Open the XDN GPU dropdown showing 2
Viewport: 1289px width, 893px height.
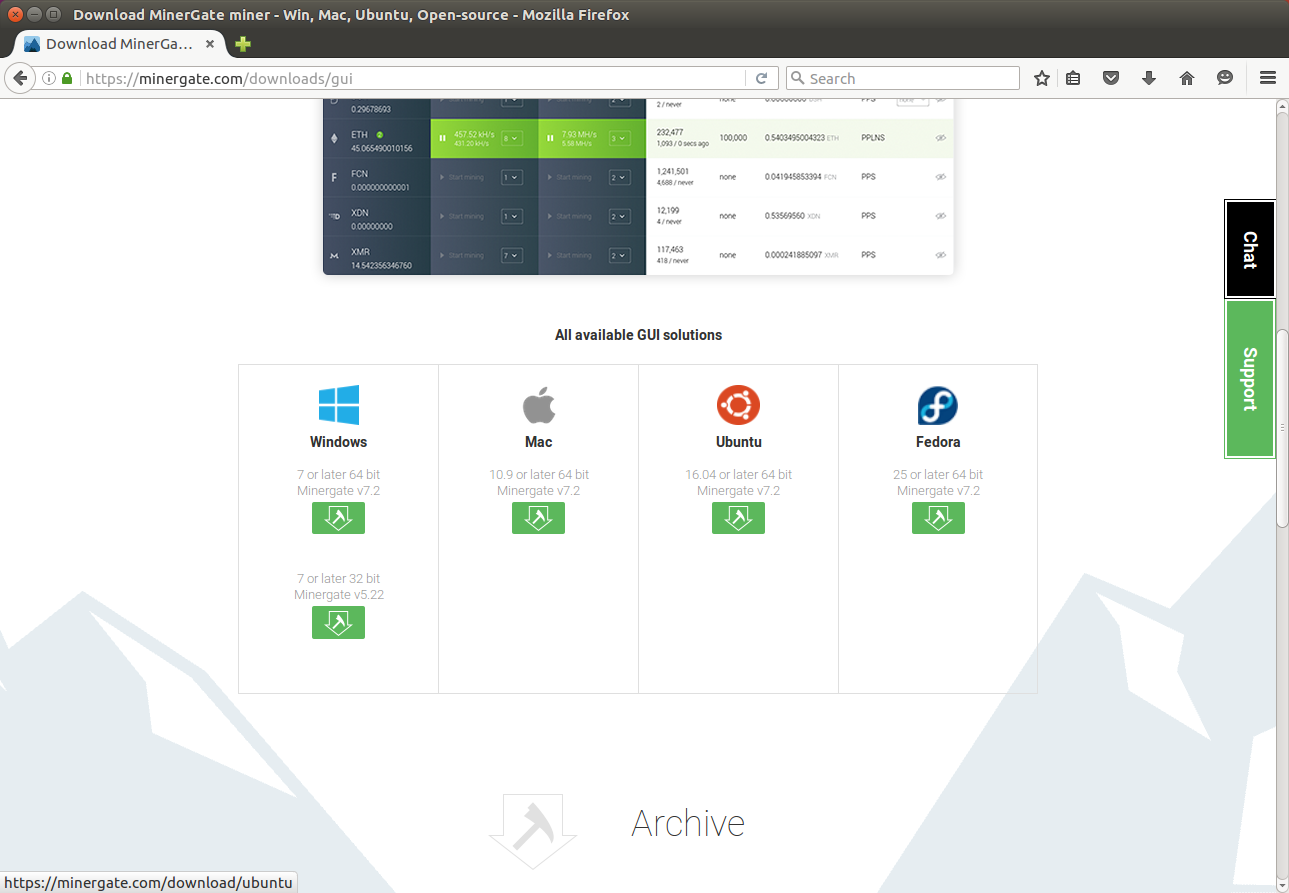coord(619,216)
